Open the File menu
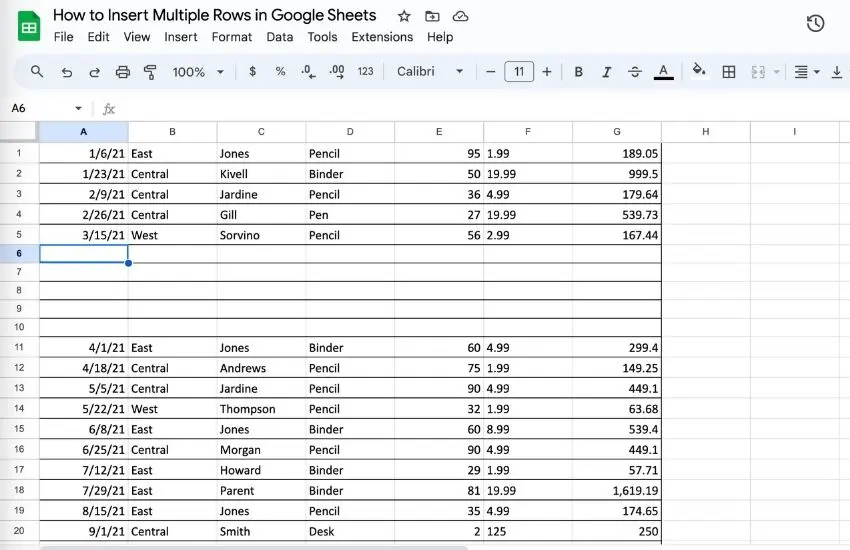850x550 pixels. point(63,37)
